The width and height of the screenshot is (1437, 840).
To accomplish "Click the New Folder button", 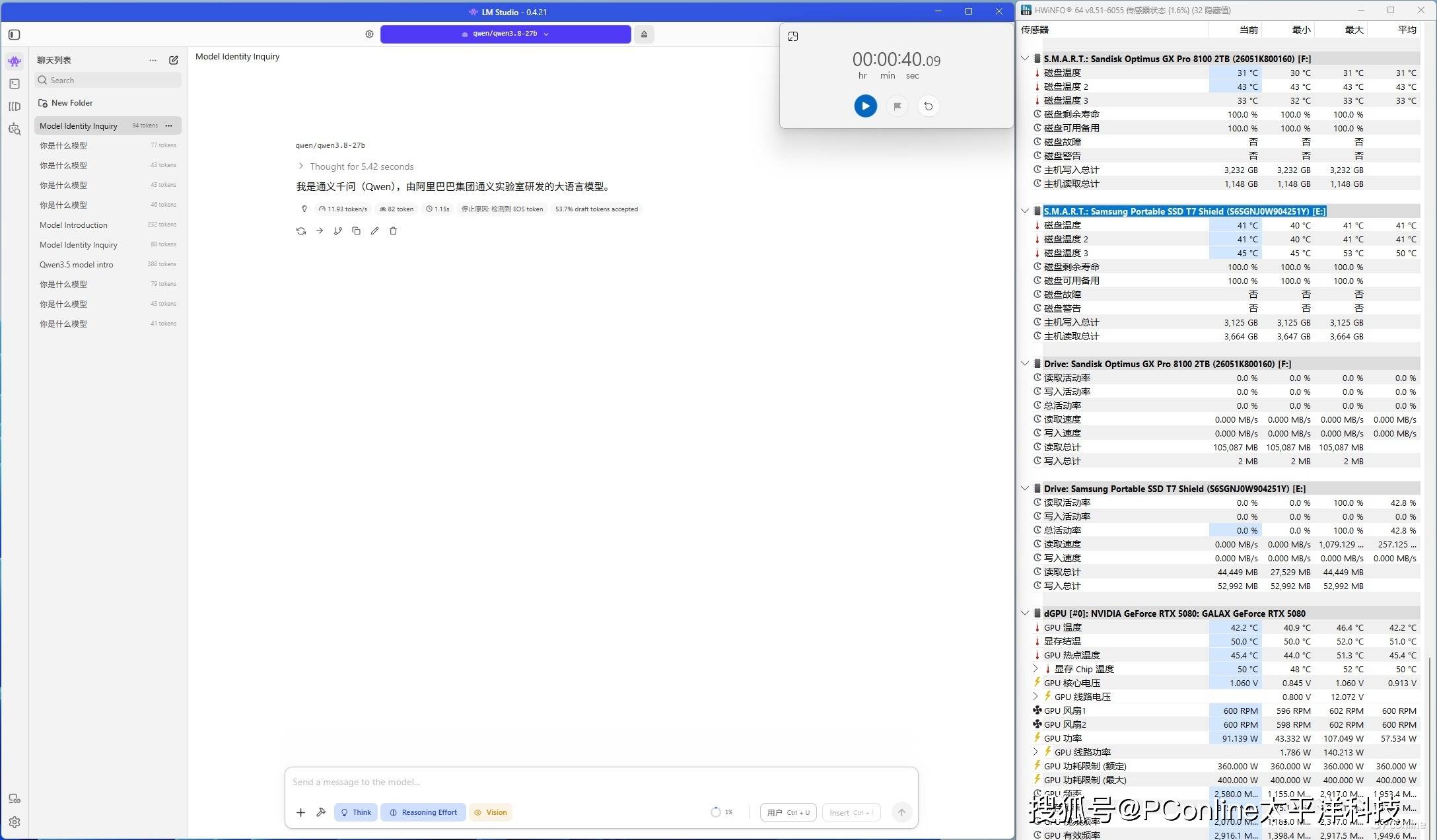I will click(65, 103).
